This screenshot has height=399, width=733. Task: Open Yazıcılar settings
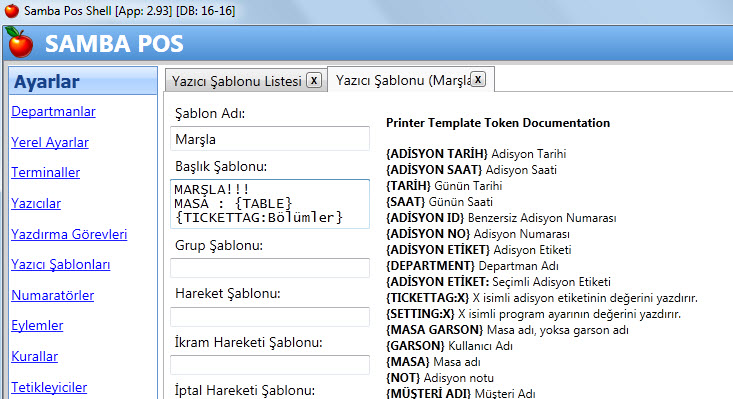(x=36, y=203)
